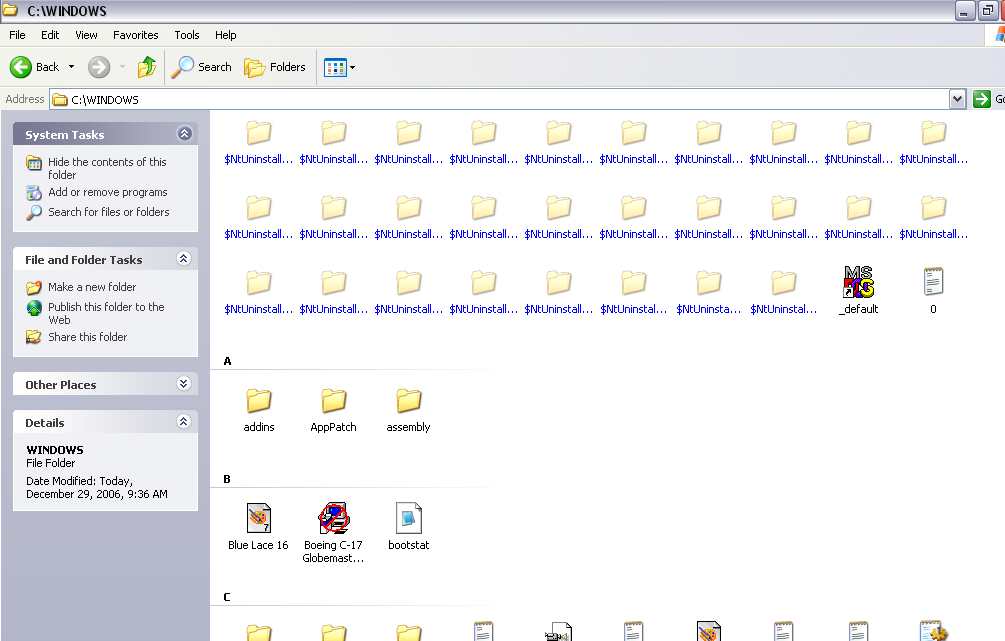Expand the address bar dropdown
This screenshot has width=1005, height=641.
(957, 99)
